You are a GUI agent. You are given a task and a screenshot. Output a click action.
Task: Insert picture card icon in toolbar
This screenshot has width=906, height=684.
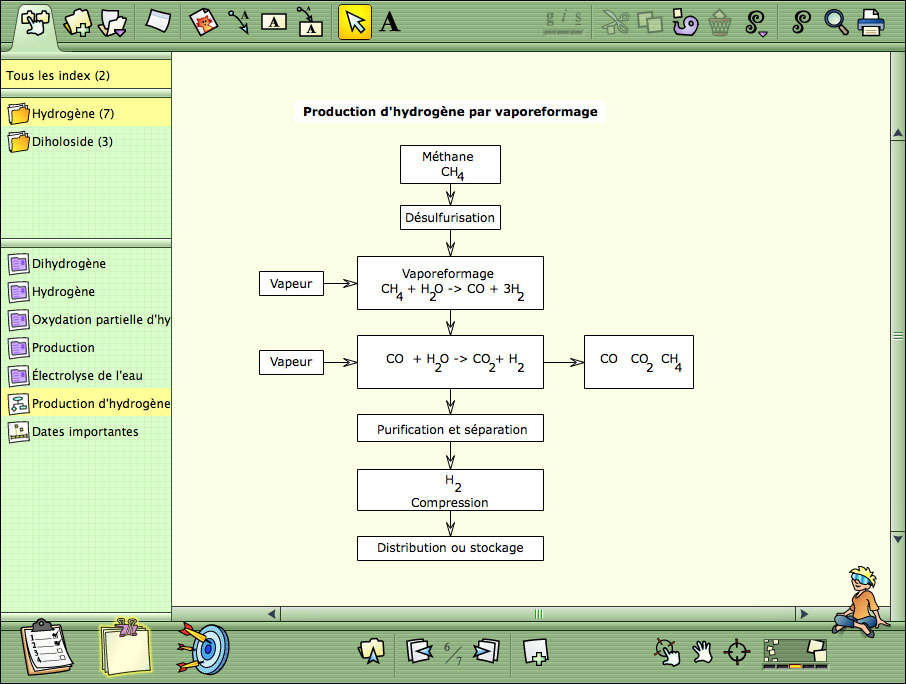coord(203,22)
